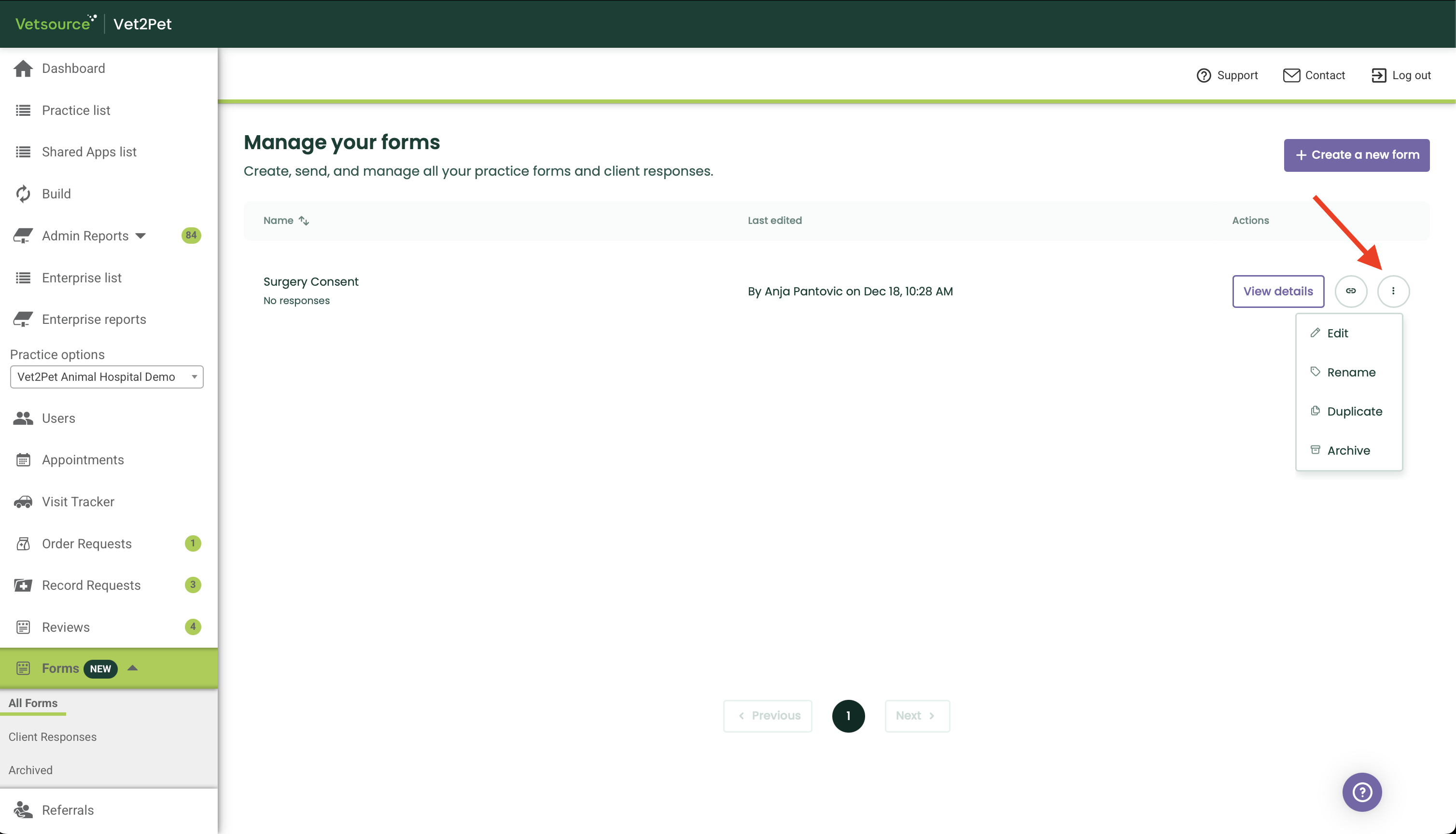Screen dimensions: 1456x834
Task: Click the Contact envelope icon
Action: coord(1291,76)
